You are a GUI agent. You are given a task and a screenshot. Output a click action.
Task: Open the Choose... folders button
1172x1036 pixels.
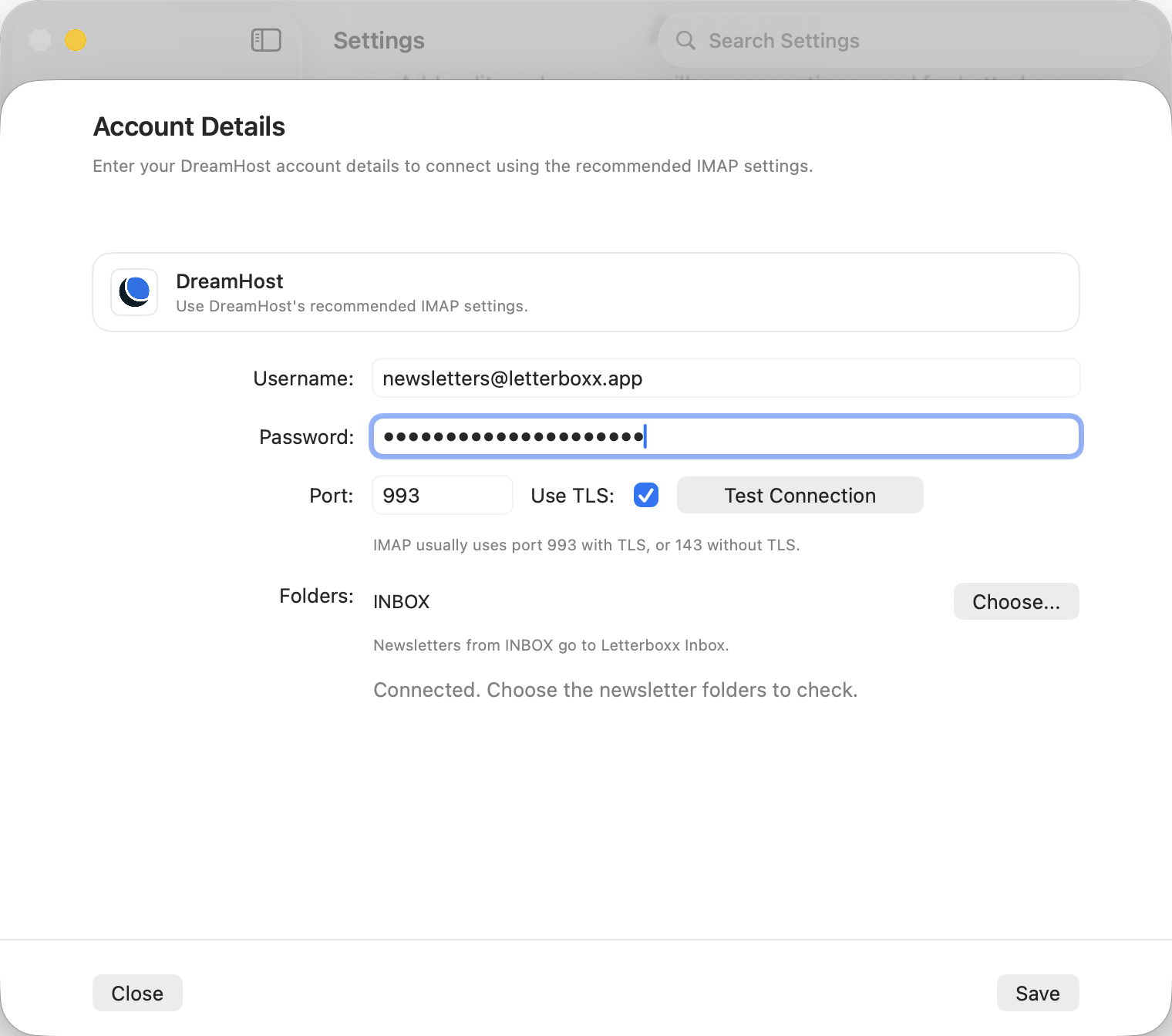[1016, 601]
